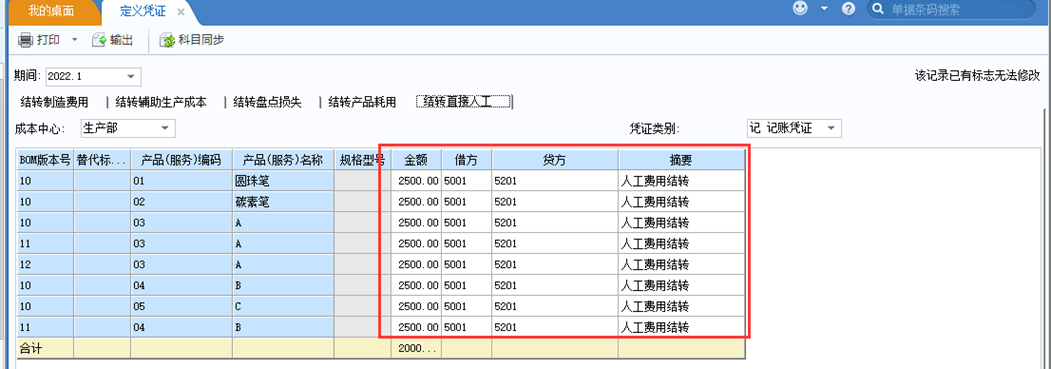
Task: Click the 产品(服务)名称 column header
Action: tap(284, 159)
